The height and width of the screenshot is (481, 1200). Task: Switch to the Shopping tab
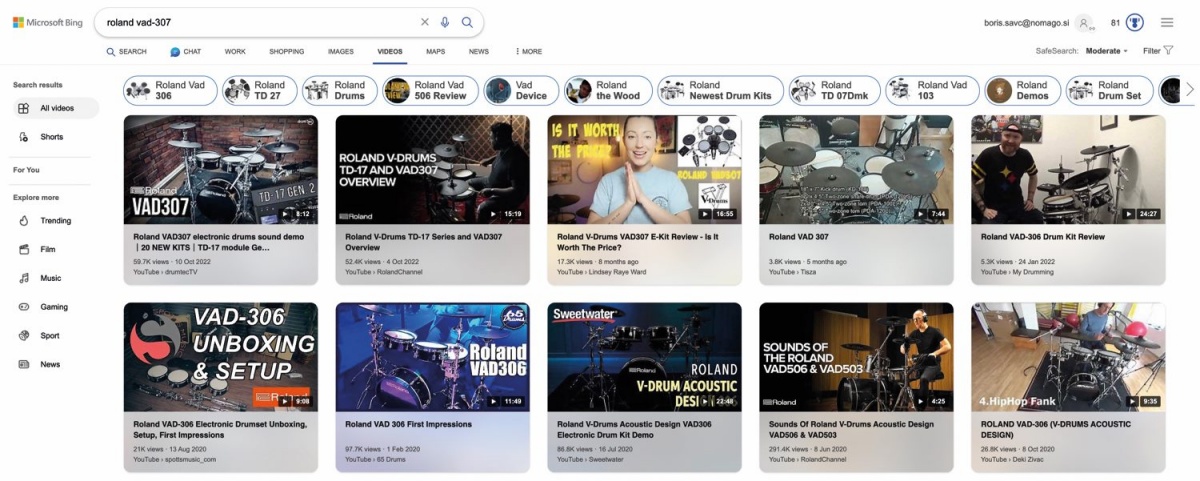tap(287, 51)
